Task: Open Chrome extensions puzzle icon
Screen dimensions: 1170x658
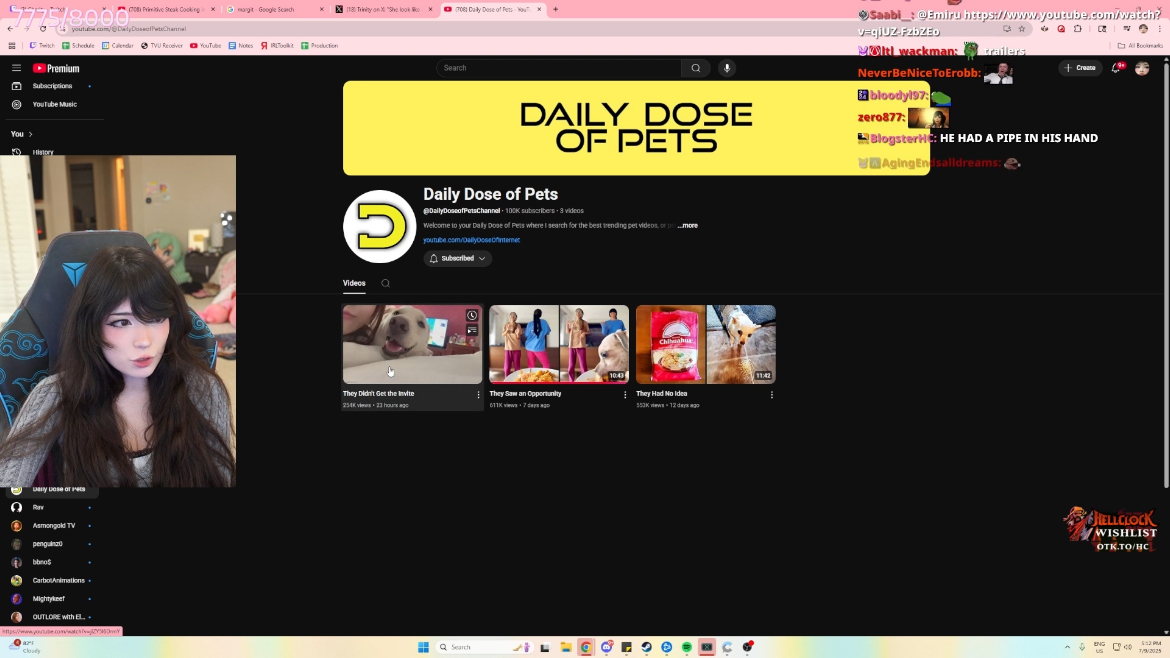Action: click(x=1077, y=29)
